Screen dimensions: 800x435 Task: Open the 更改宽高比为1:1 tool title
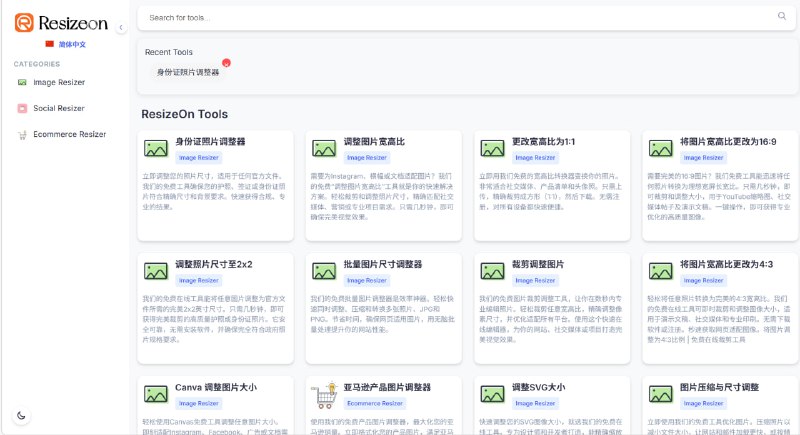[x=543, y=142]
